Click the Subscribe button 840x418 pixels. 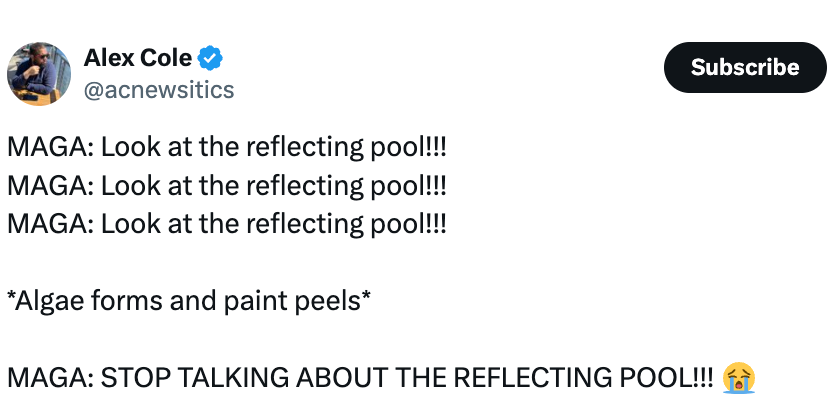pos(745,68)
